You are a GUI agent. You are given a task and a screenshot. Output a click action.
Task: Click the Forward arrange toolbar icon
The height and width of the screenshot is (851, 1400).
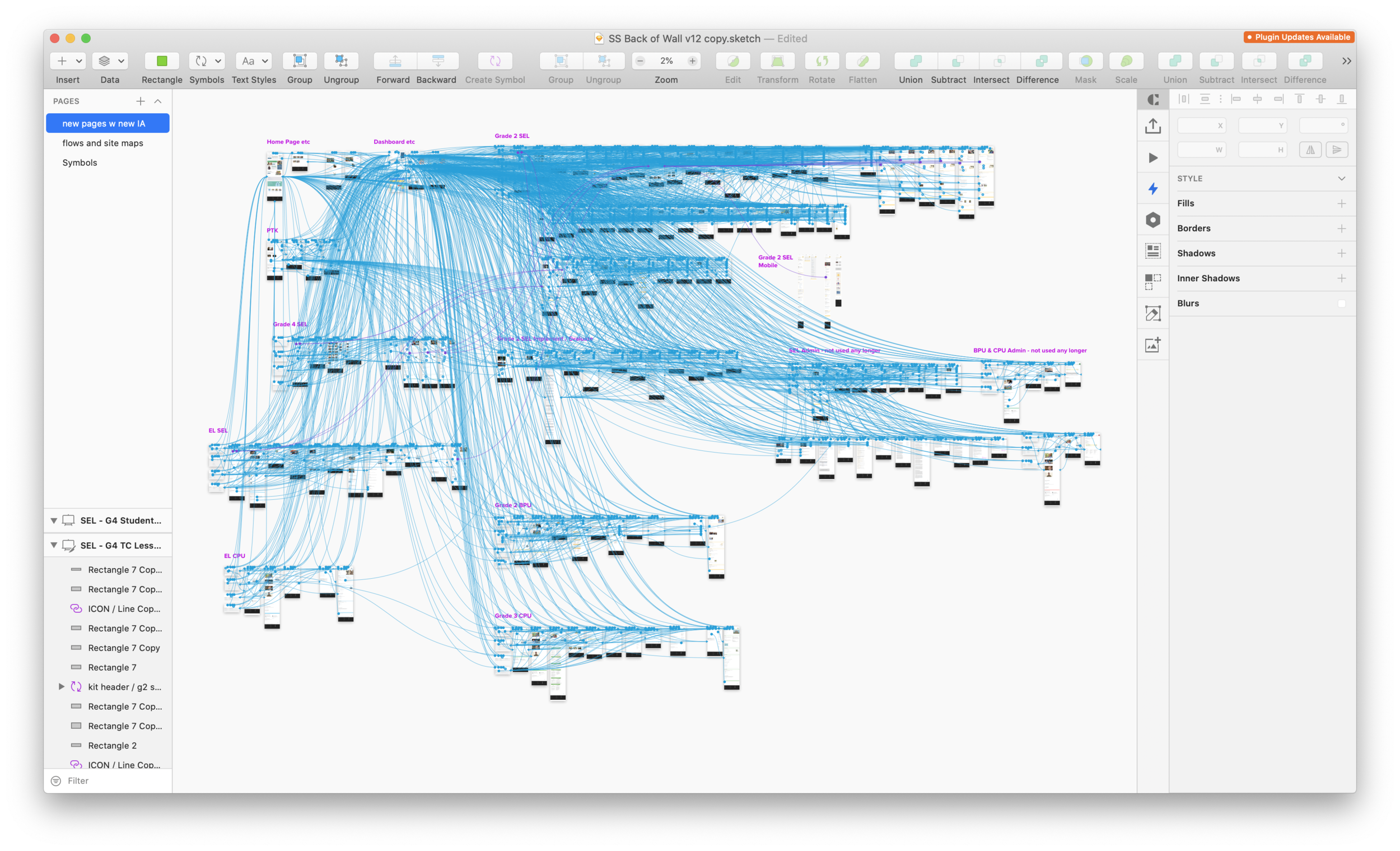[x=395, y=61]
